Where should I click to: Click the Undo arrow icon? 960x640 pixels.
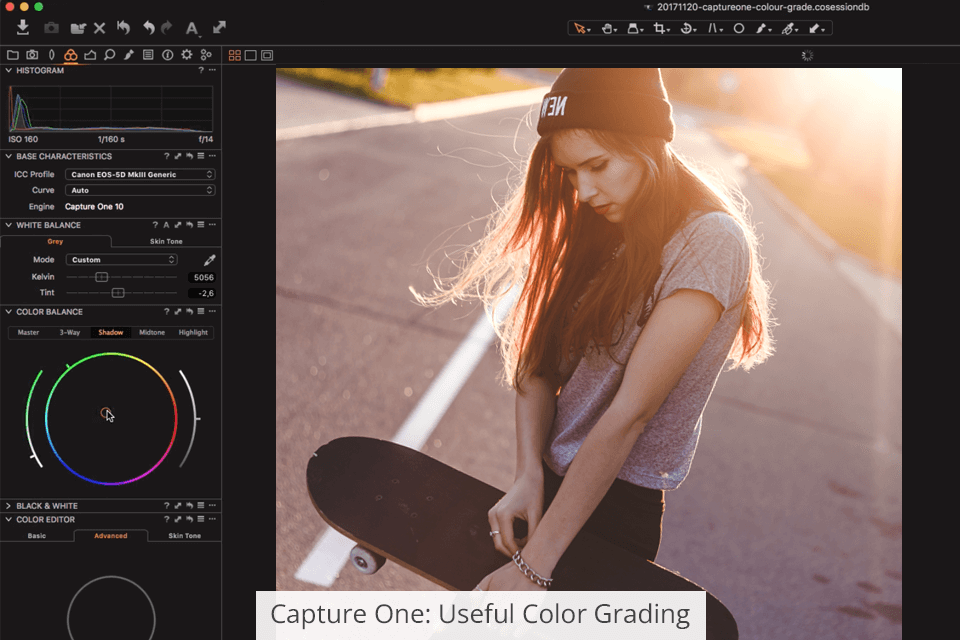pos(149,28)
